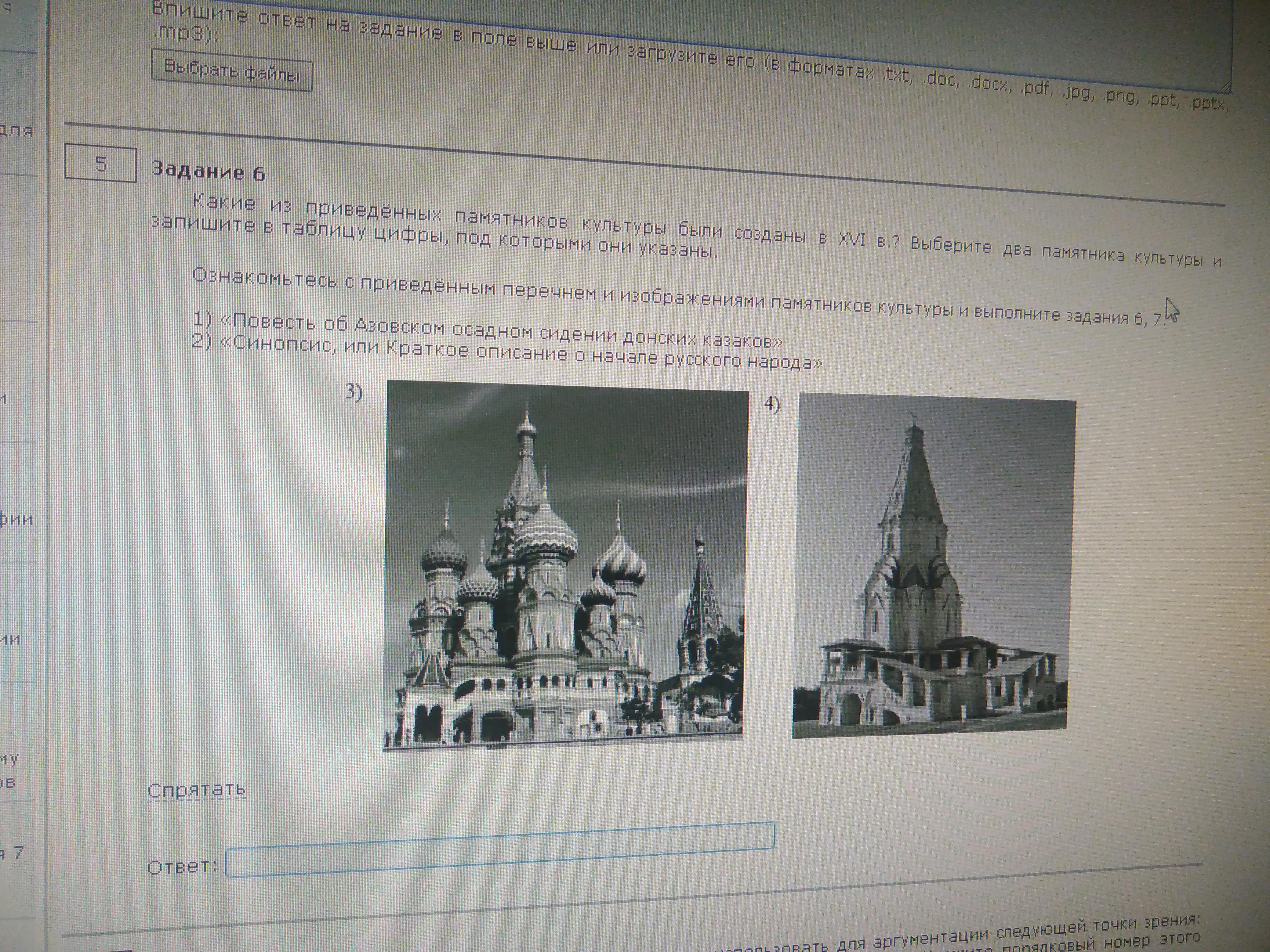Screen dimensions: 1270x952
Task: Click the '3)' label beside the cathedral image
Action: (354, 392)
